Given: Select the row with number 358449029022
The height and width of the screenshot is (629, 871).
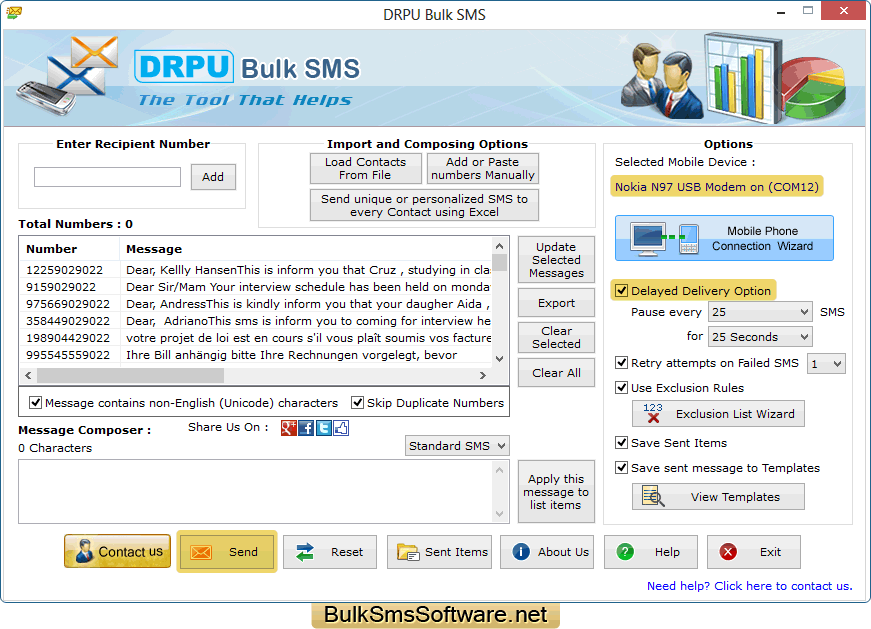Looking at the screenshot, I should tap(256, 321).
